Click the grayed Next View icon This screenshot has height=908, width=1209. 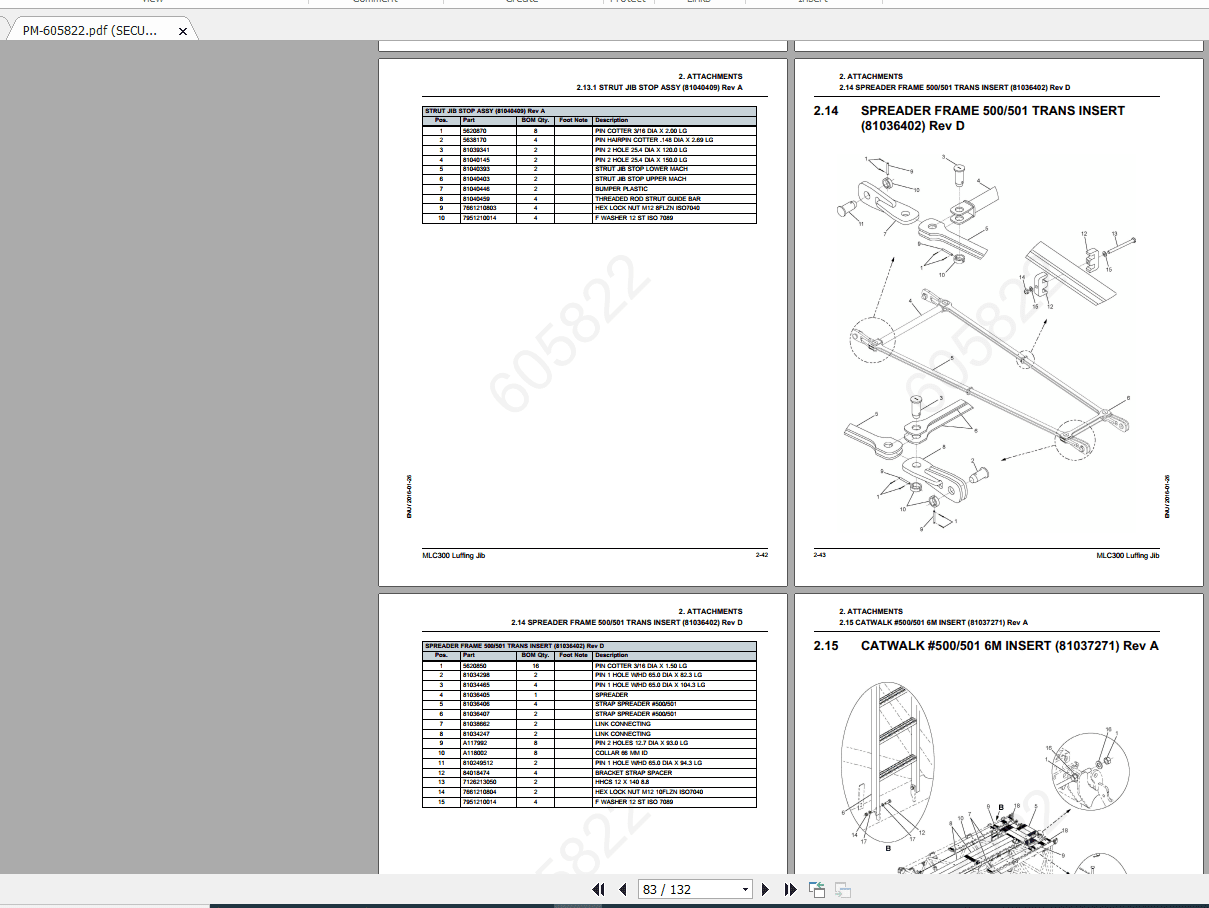coord(841,889)
